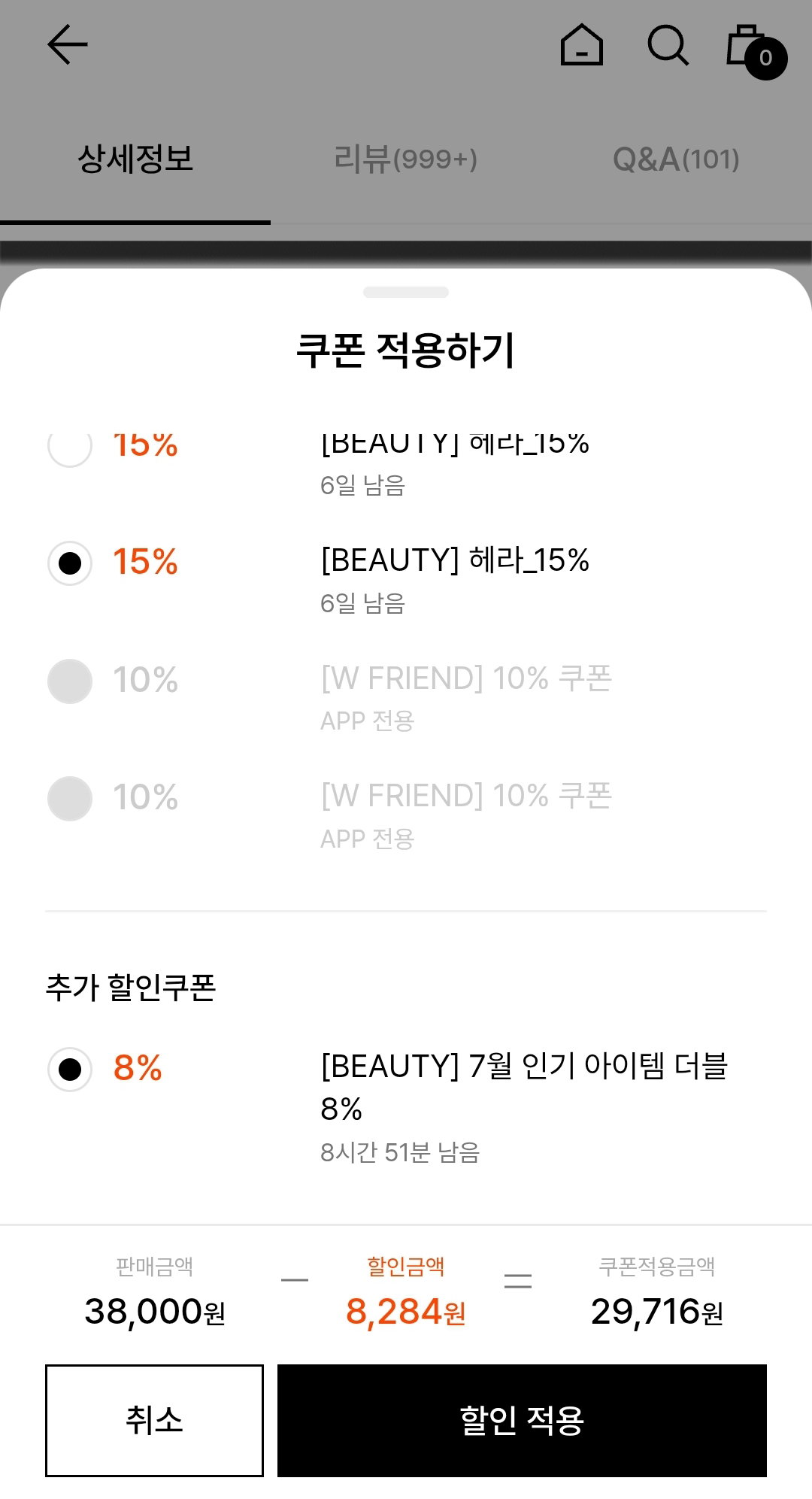
Task: Select the fully visible 헤라_15% coupon radio
Action: pyautogui.click(x=70, y=563)
